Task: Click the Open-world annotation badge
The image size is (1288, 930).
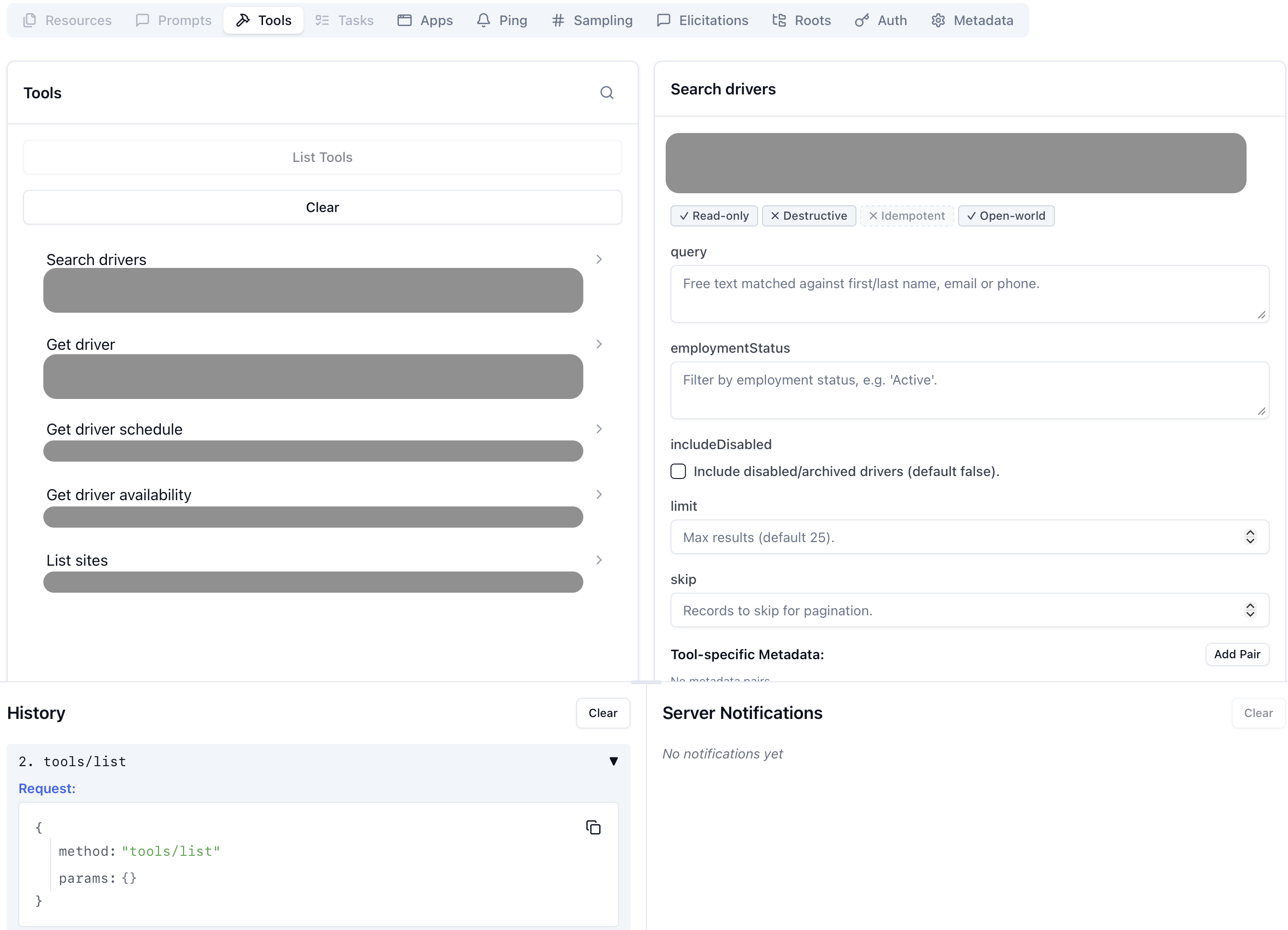Action: point(1006,216)
